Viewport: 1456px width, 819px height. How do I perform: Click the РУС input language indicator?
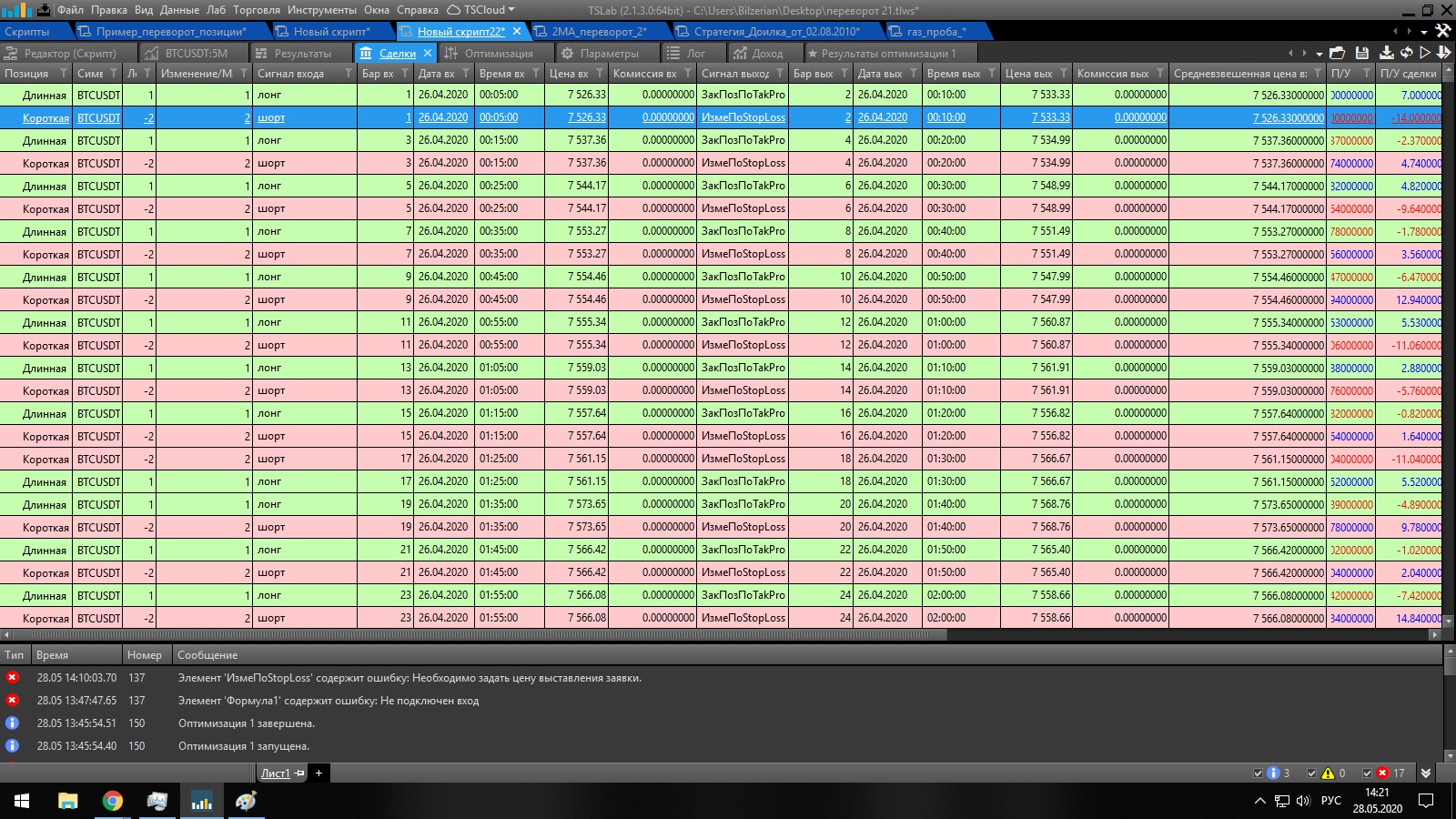(1331, 801)
